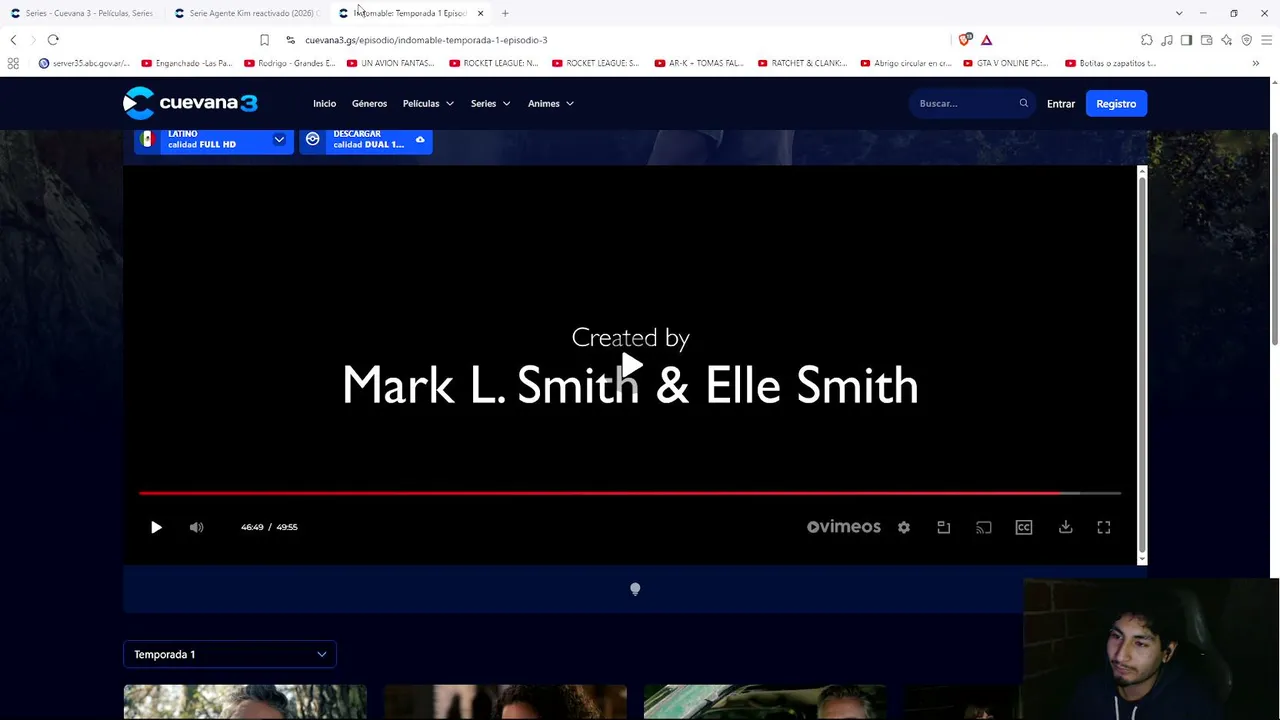Switch to the Series - Cuevana 3 tab
The width and height of the screenshot is (1280, 720).
point(82,13)
